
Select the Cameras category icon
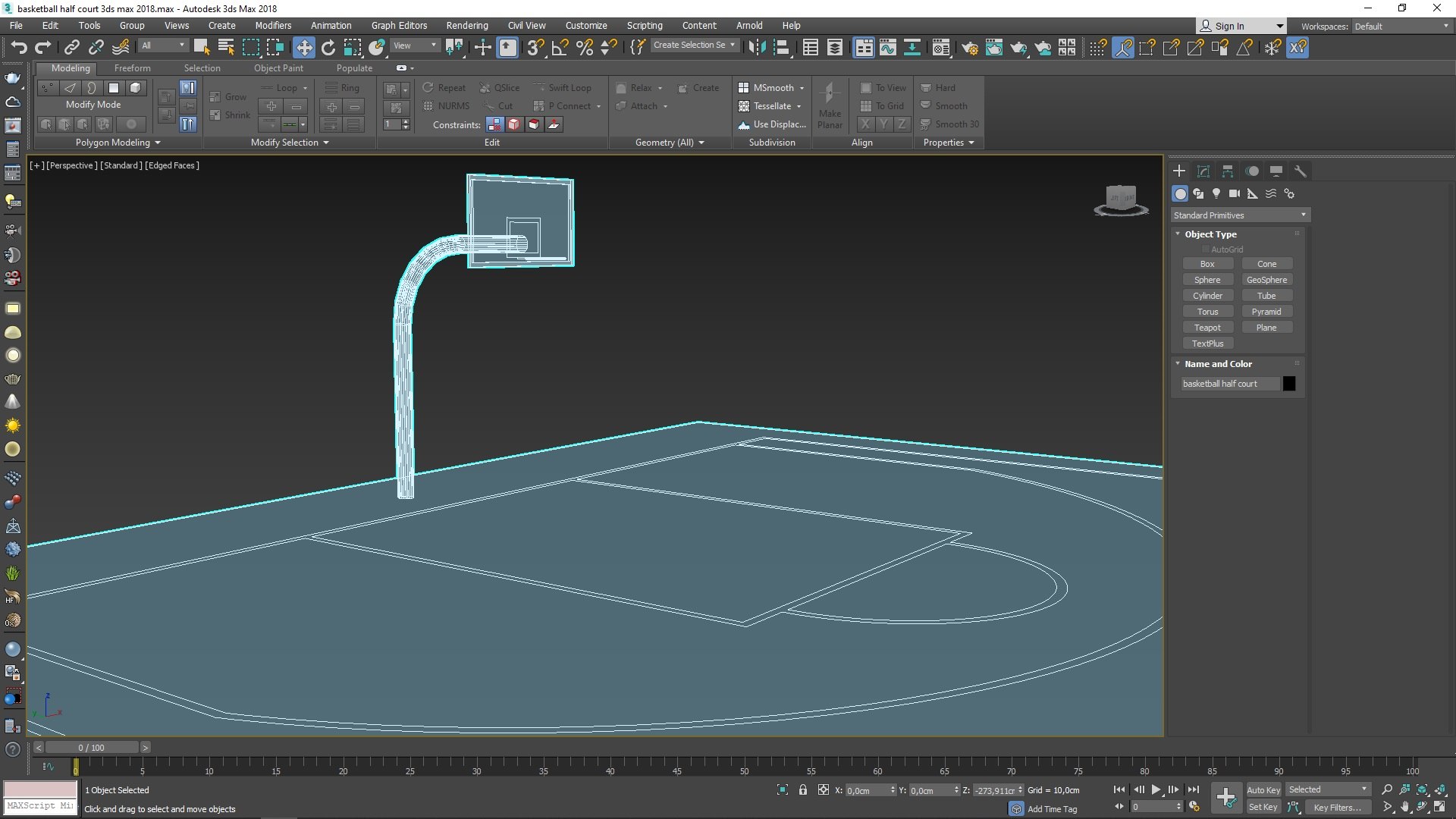1235,193
